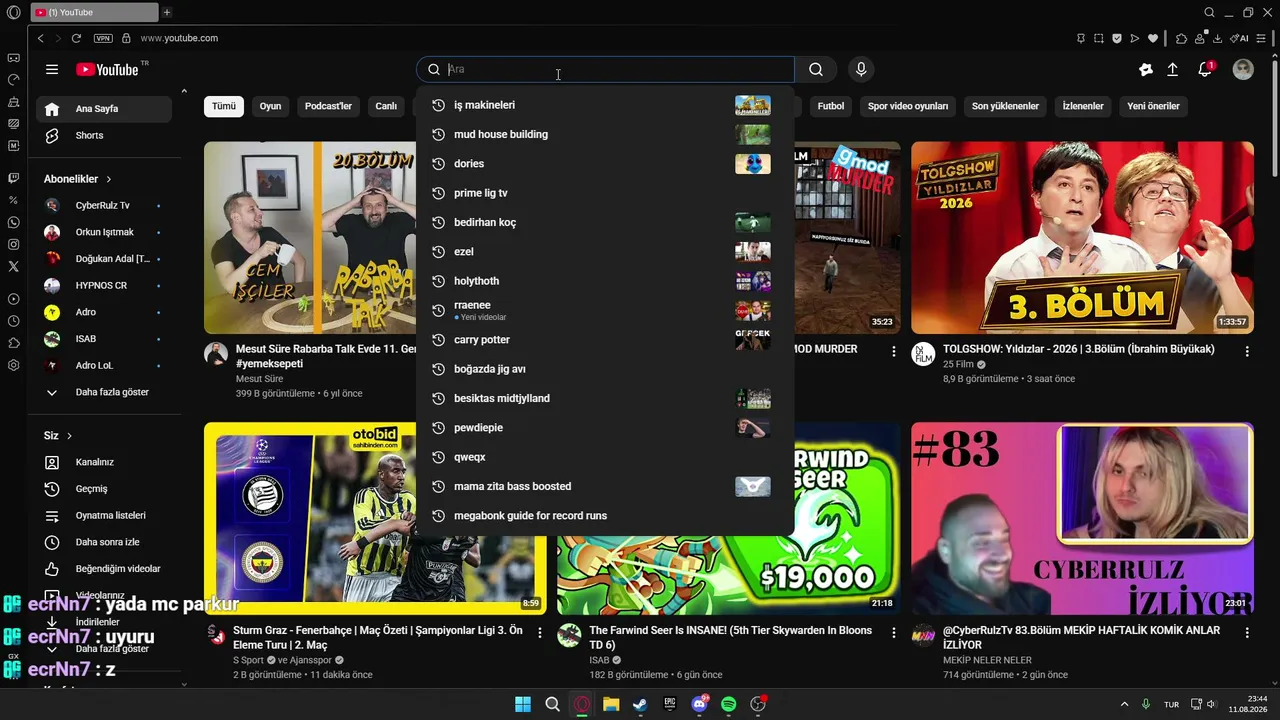Expand the Abonelikler section chevron
The image size is (1280, 720).
108,179
